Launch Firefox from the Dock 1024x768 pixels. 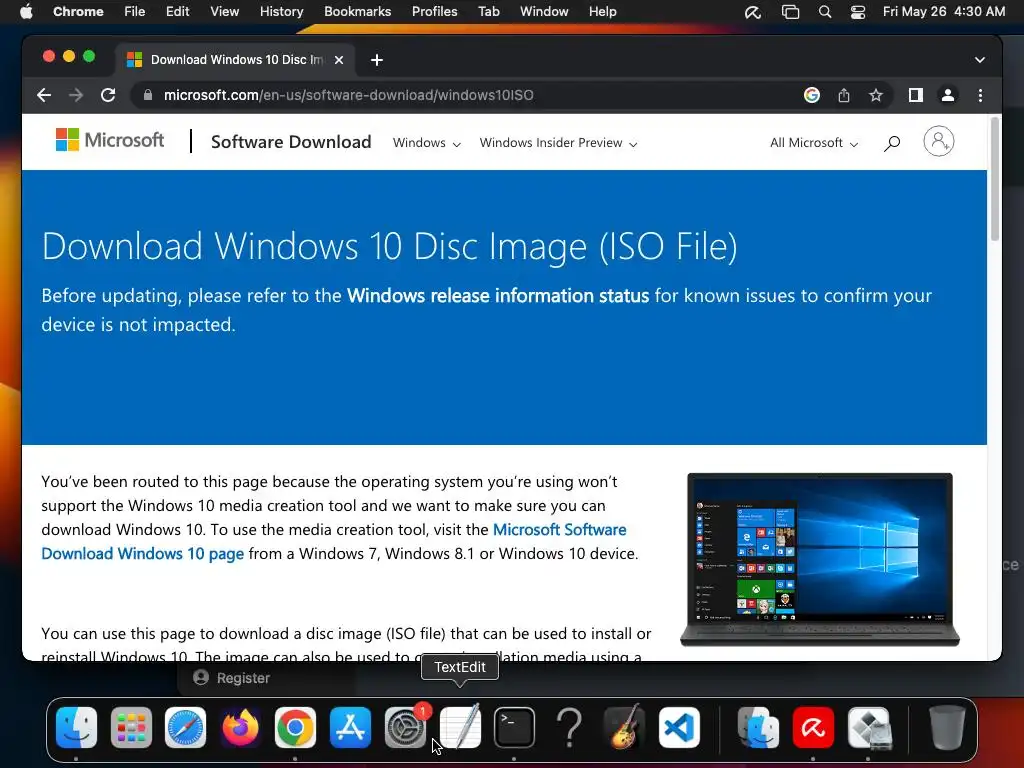pos(240,728)
